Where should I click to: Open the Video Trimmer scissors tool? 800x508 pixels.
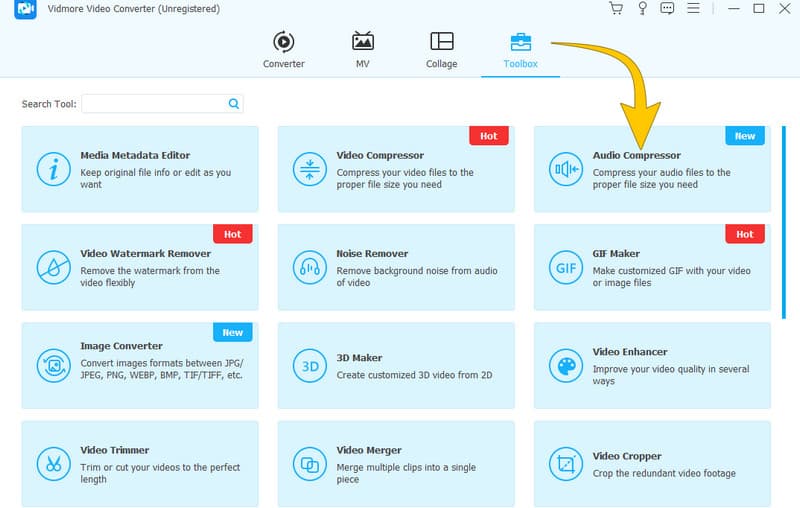(51, 463)
